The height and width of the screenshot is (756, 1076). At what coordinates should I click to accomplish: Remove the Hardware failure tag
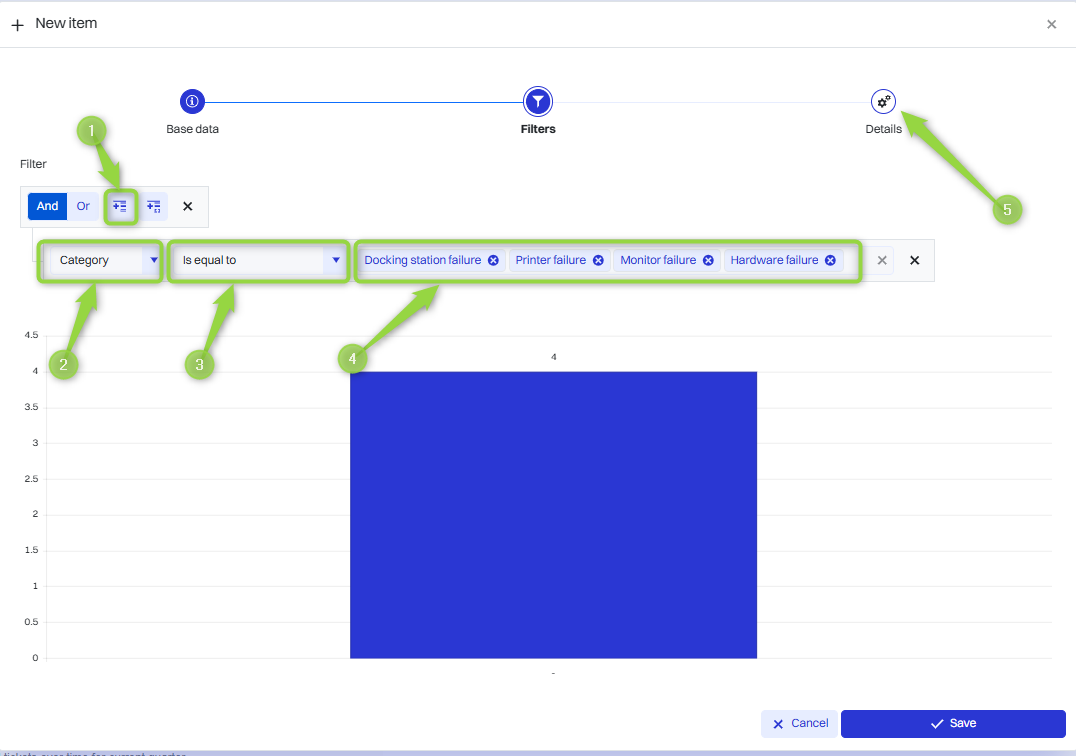[x=830, y=260]
